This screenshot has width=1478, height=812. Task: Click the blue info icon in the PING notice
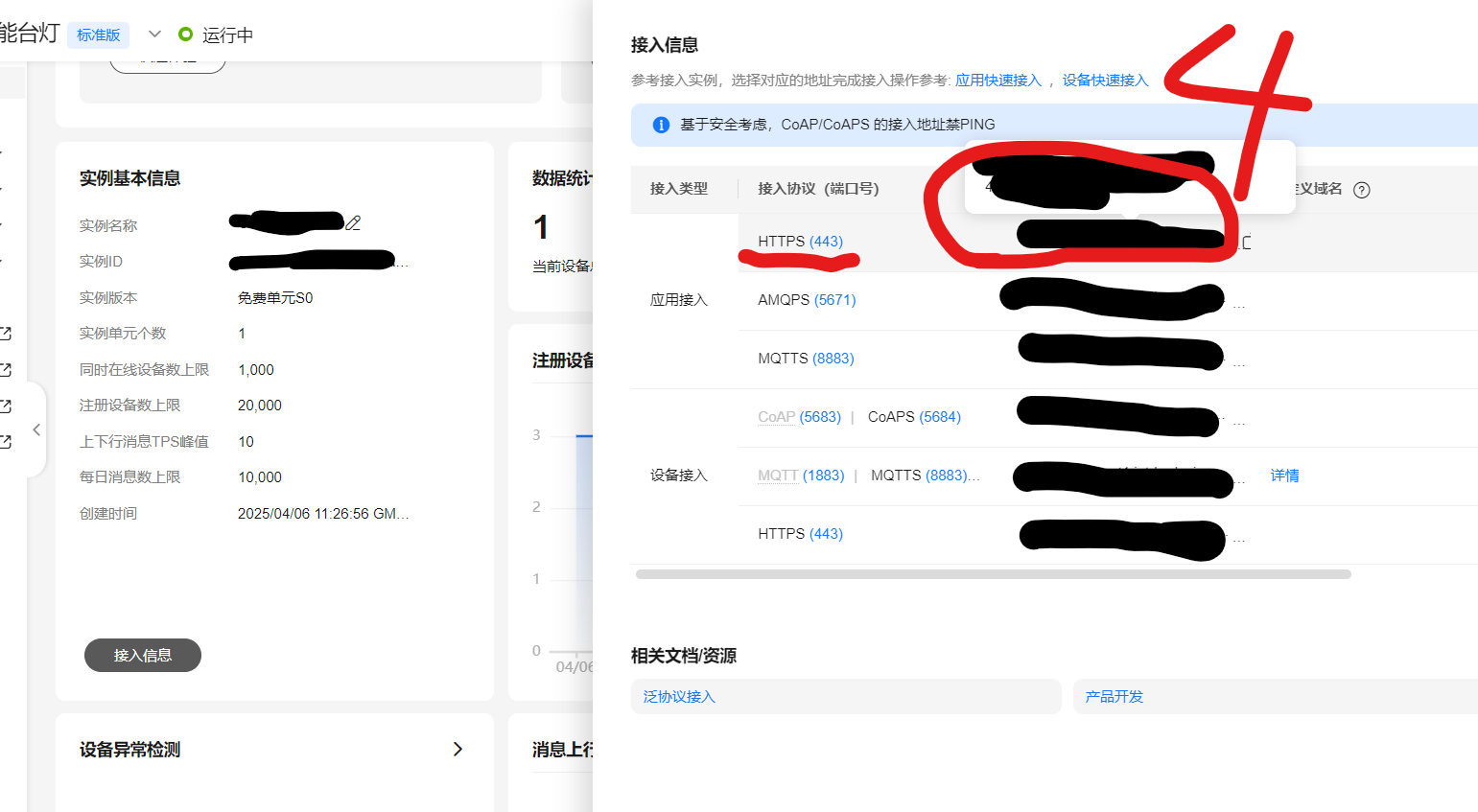660,125
